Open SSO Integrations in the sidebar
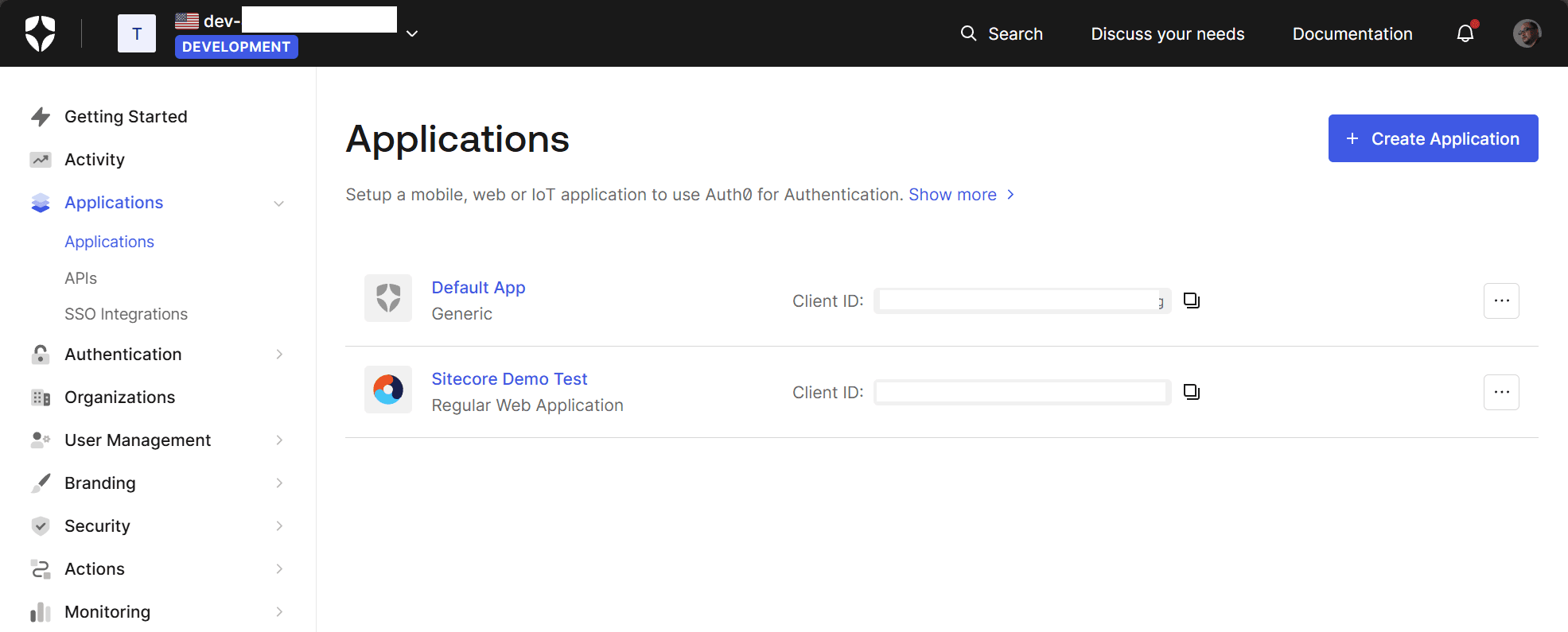The image size is (1568, 632). click(x=126, y=314)
